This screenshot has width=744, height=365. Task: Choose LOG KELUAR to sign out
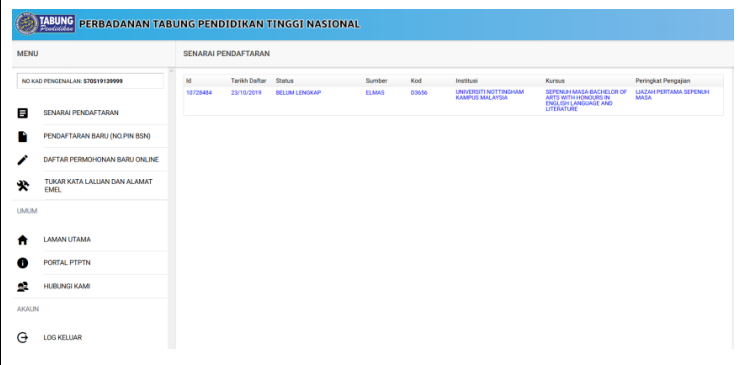63,337
